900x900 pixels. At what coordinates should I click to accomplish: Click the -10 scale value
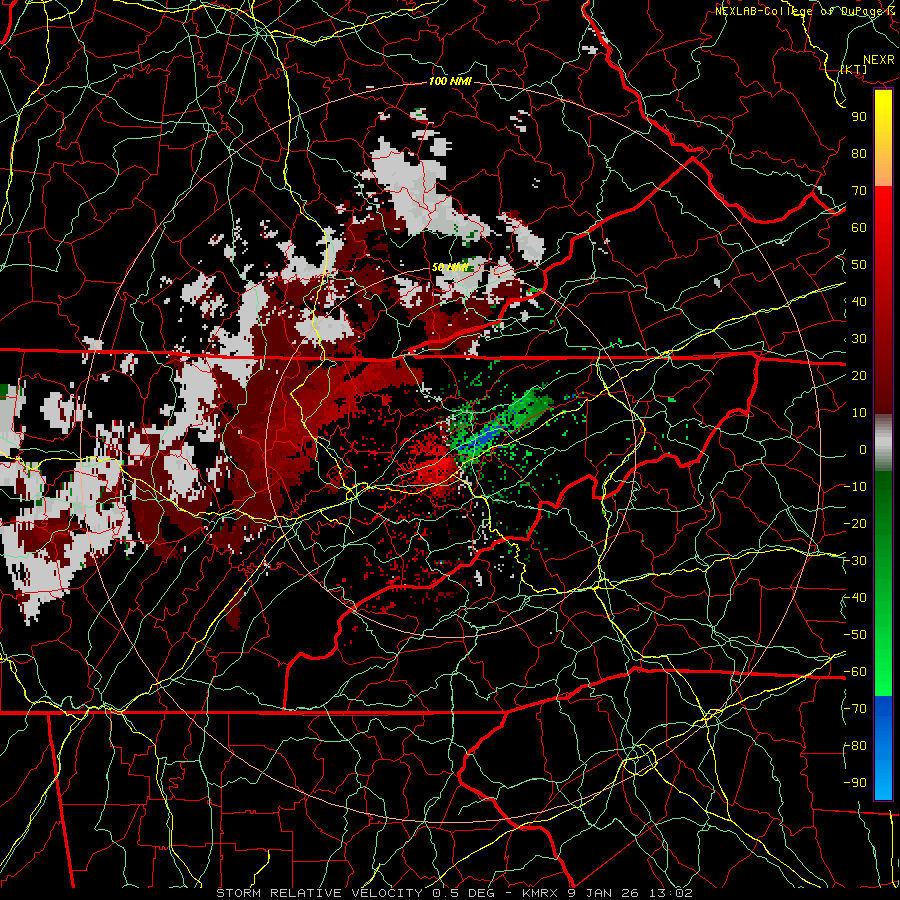tap(855, 487)
